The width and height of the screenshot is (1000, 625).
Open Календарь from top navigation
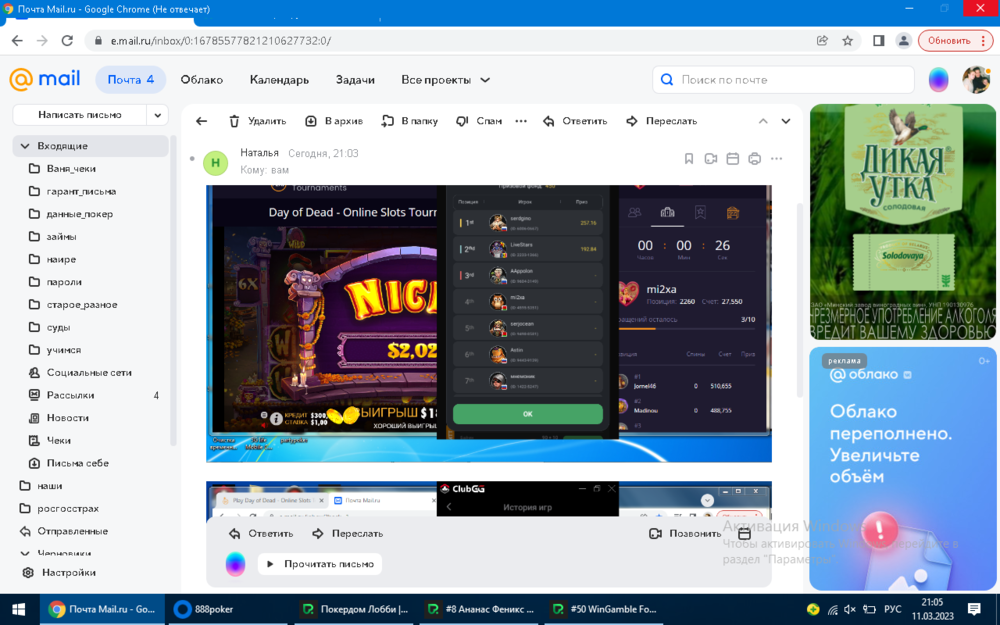[279, 80]
